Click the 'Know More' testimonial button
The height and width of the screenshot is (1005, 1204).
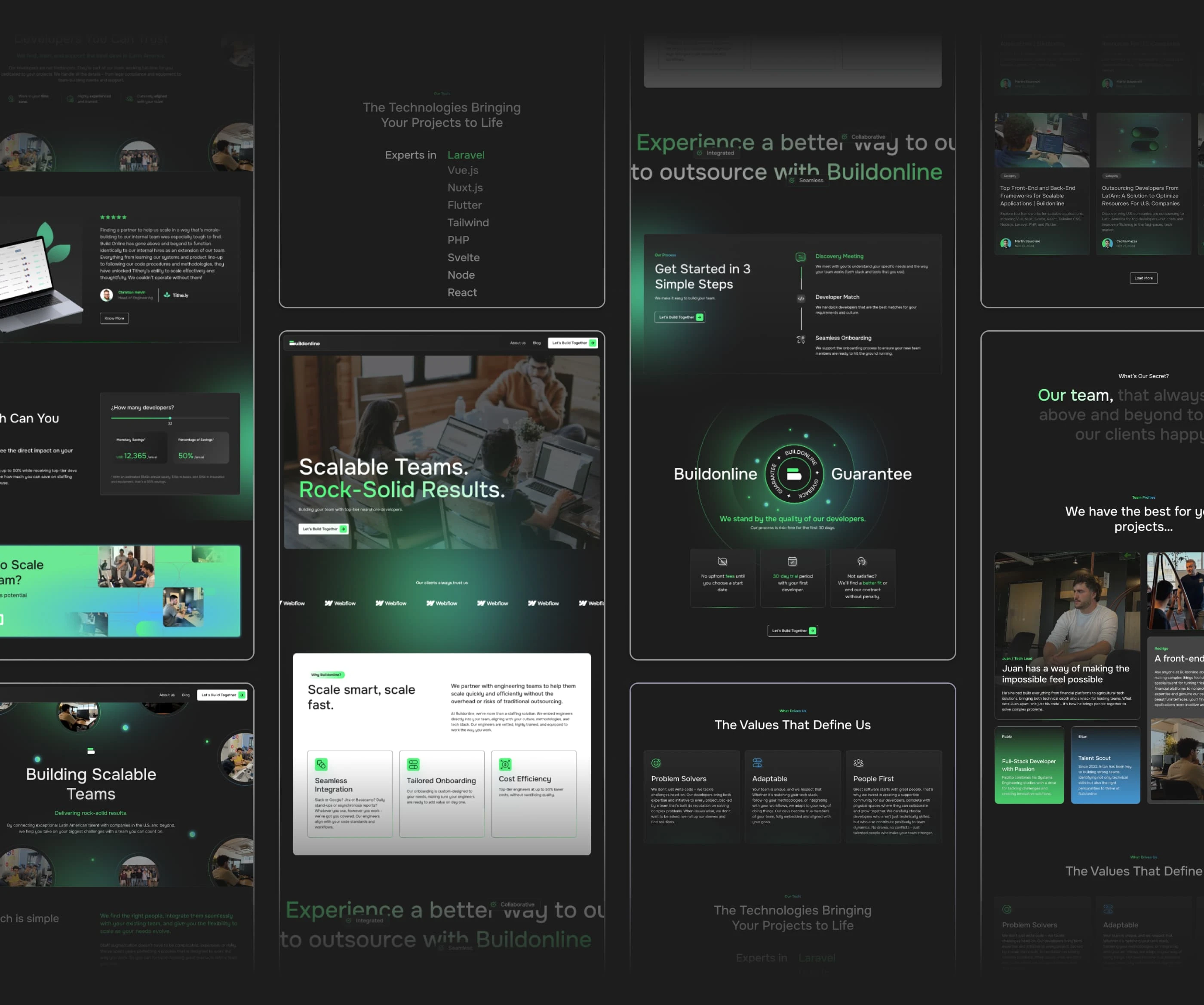click(114, 318)
